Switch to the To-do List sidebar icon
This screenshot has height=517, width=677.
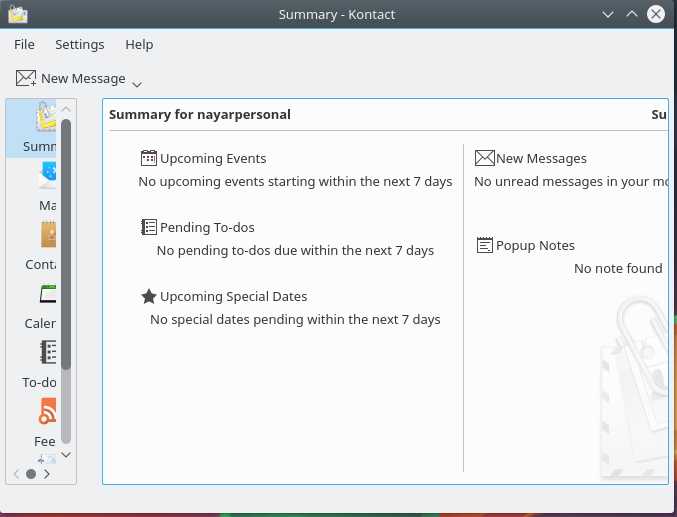(x=48, y=352)
